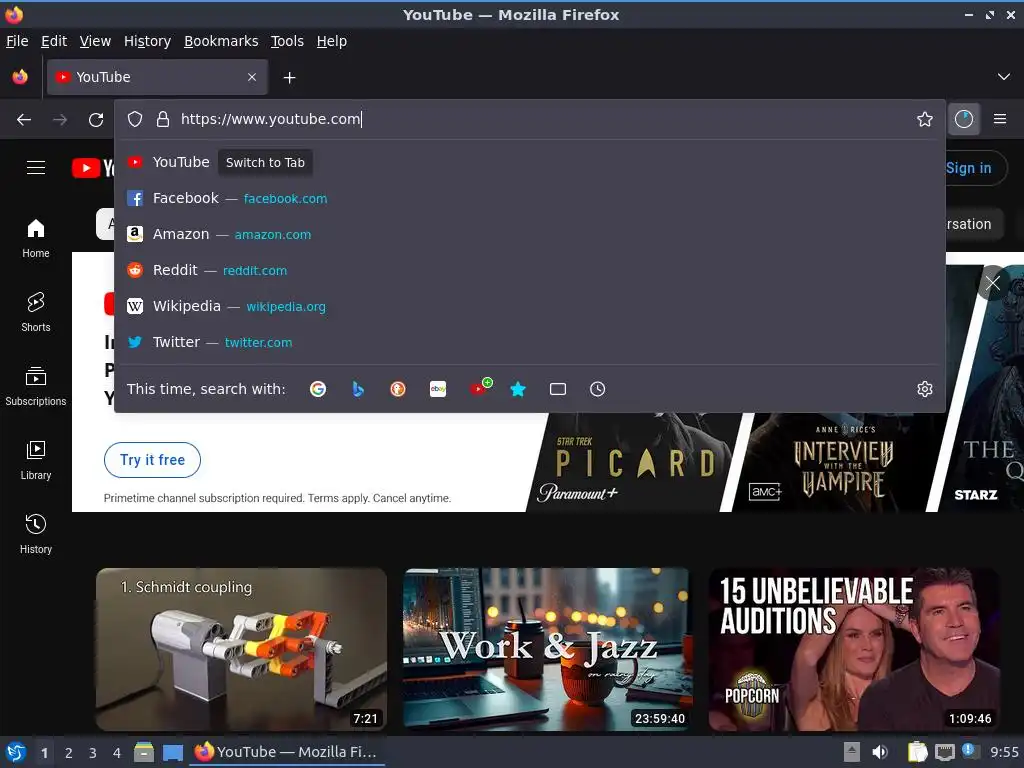Click the site security padlock icon
Screen dimensions: 1024x768
point(163,119)
